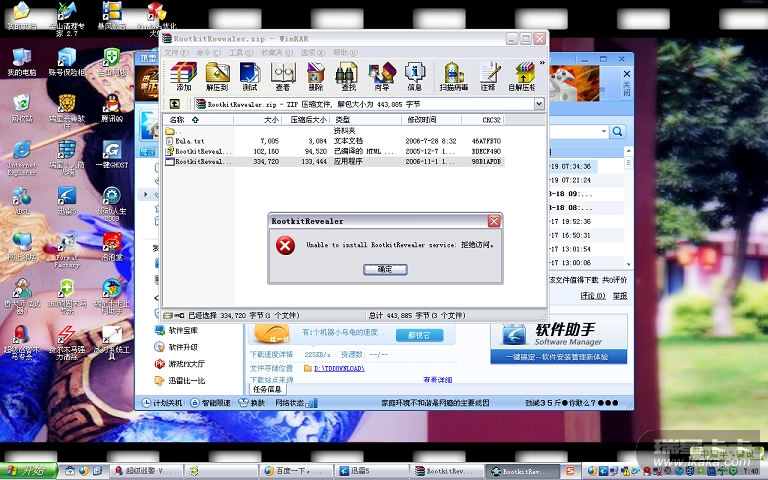Click the 开始 Start button on taskbar
Screen dimensions: 768x480
pyautogui.click(x=29, y=471)
